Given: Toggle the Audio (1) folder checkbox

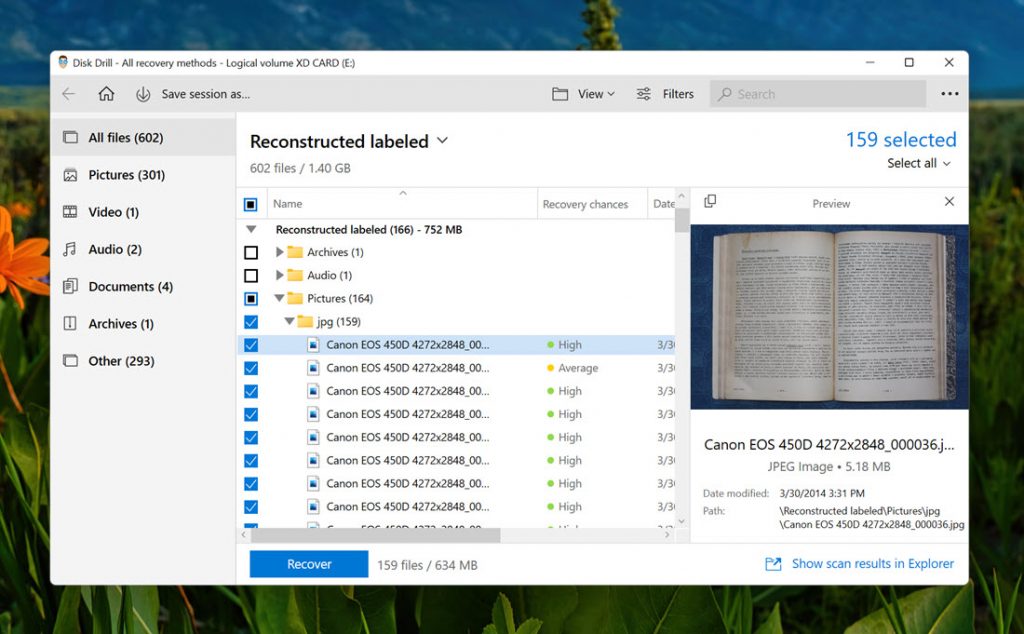Looking at the screenshot, I should tap(251, 276).
